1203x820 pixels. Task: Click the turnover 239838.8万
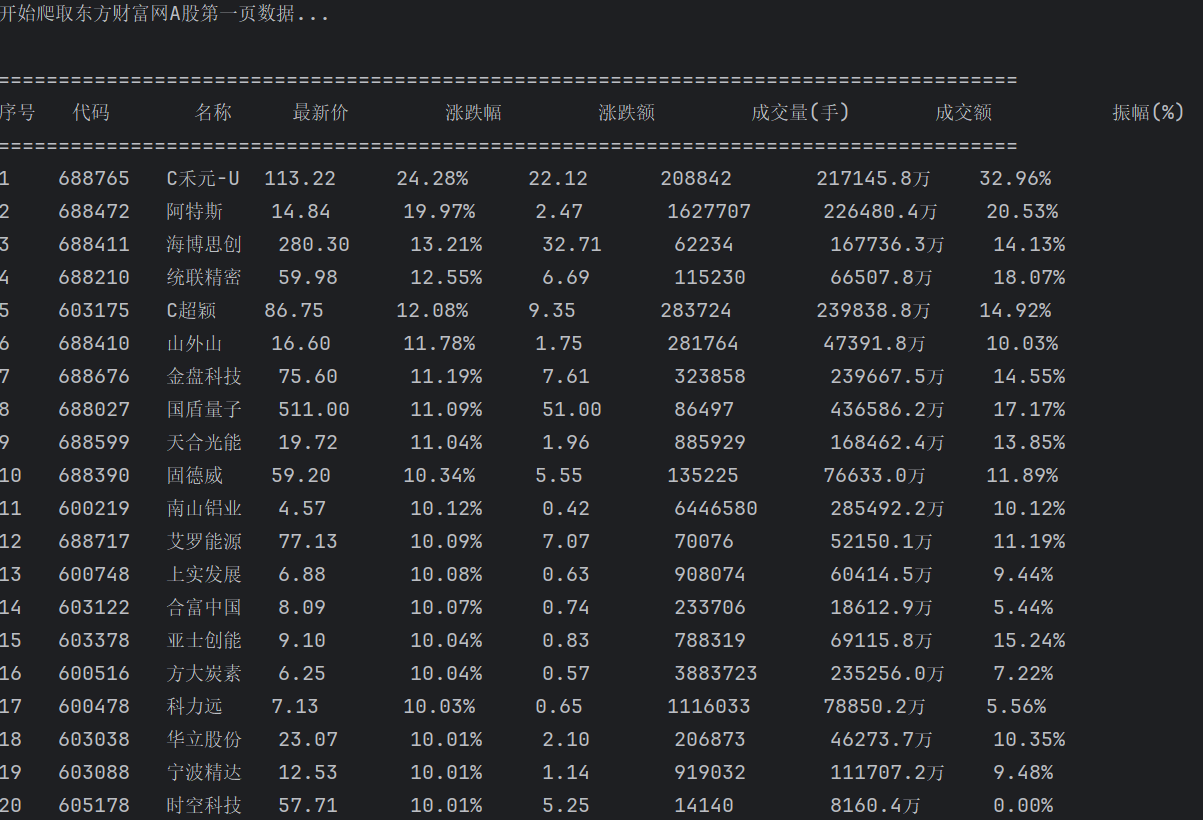coord(873,311)
